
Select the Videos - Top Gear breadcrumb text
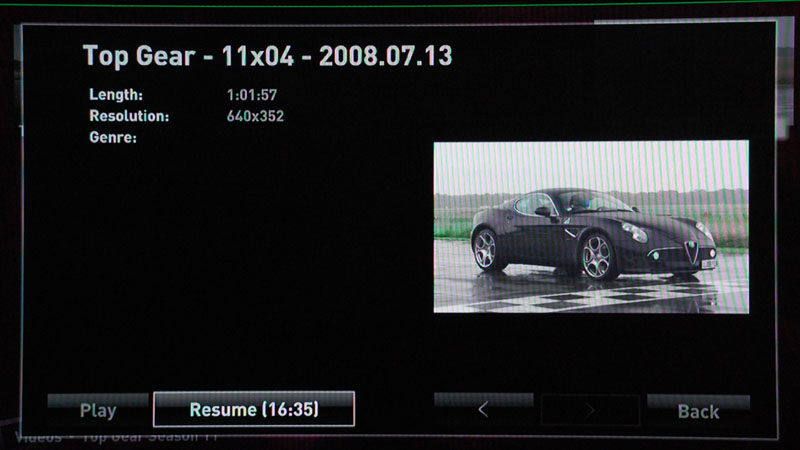tap(116, 437)
